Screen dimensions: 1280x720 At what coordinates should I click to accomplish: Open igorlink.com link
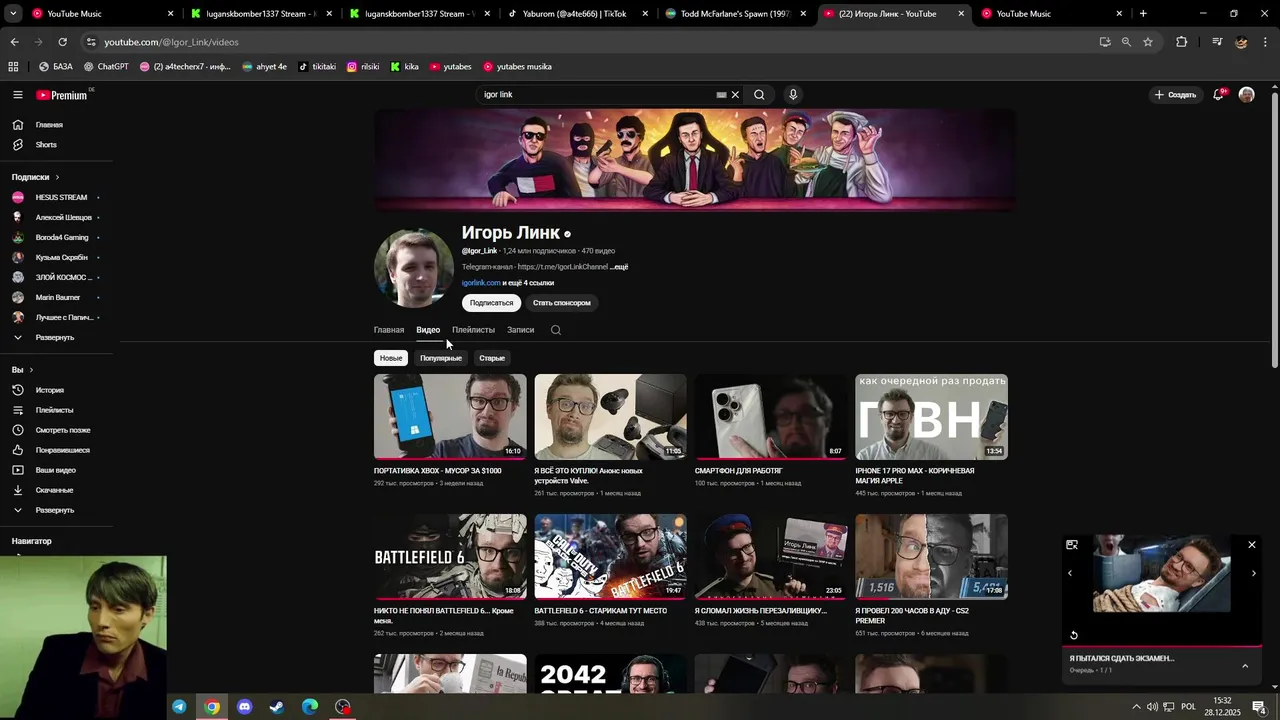pyautogui.click(x=481, y=283)
